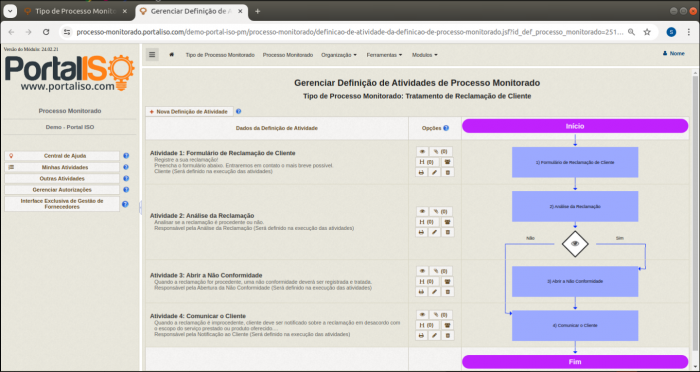This screenshot has width=700, height=372.
Task: Open the H (0) button of Atividade 3
Action: tap(427, 281)
